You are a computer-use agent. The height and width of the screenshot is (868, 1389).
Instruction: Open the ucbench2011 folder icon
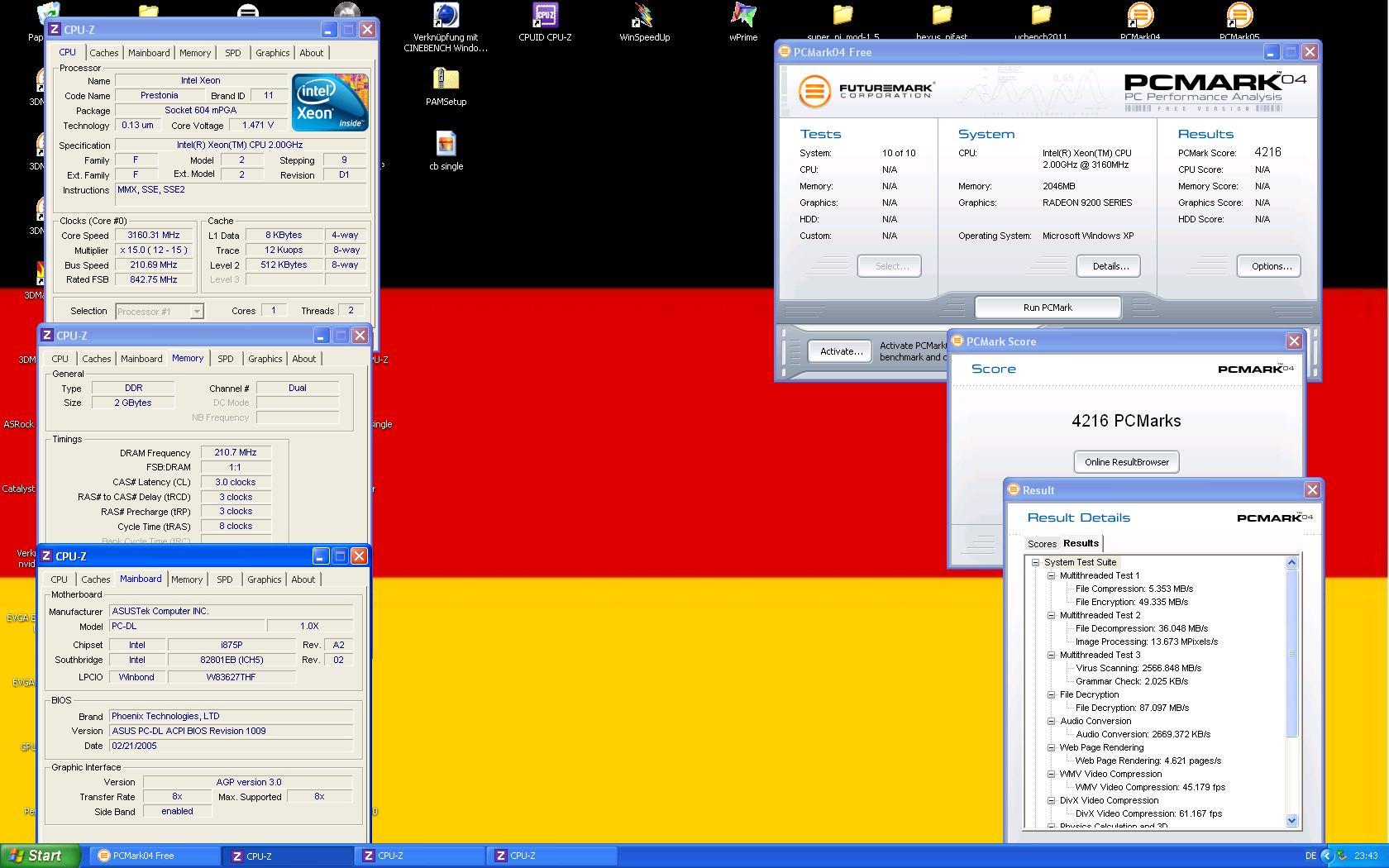1041,15
